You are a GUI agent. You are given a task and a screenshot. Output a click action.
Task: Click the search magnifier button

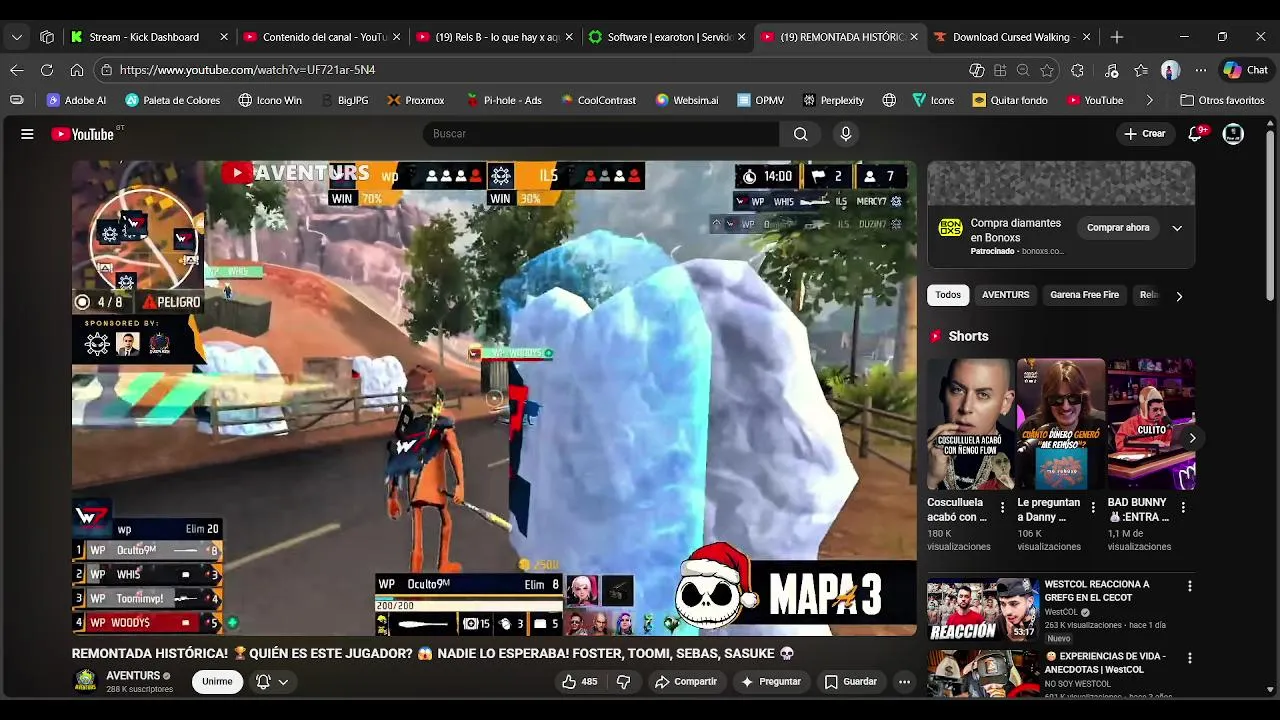(800, 134)
